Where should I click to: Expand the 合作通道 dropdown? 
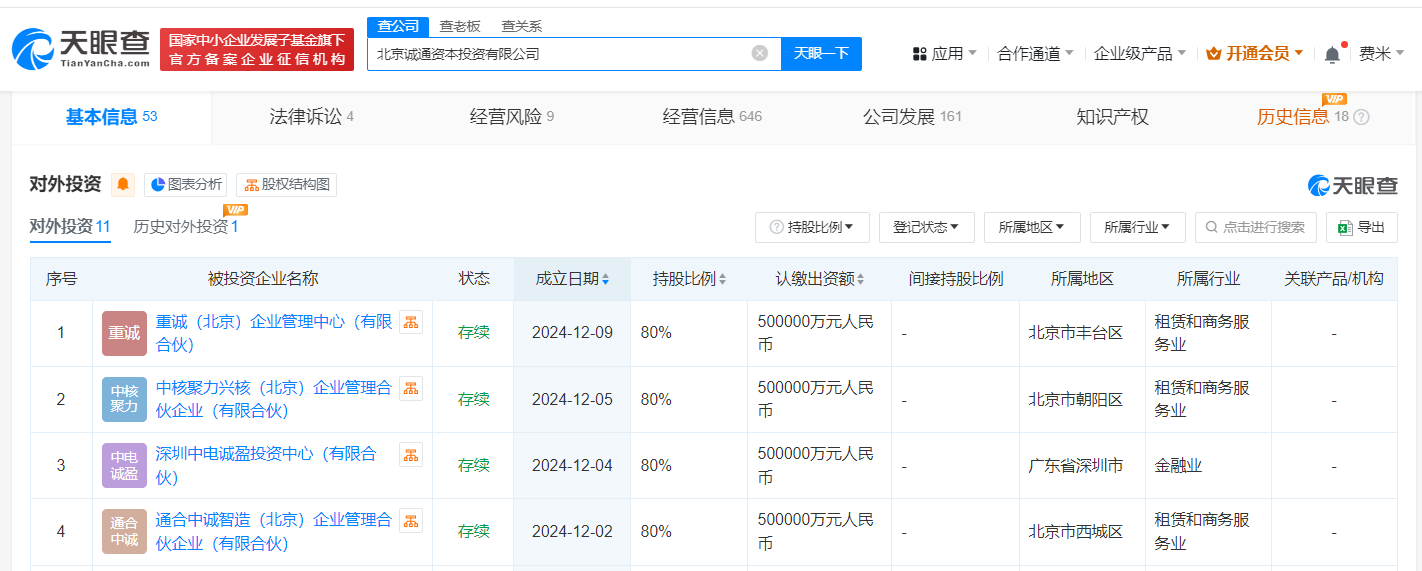(x=1035, y=53)
